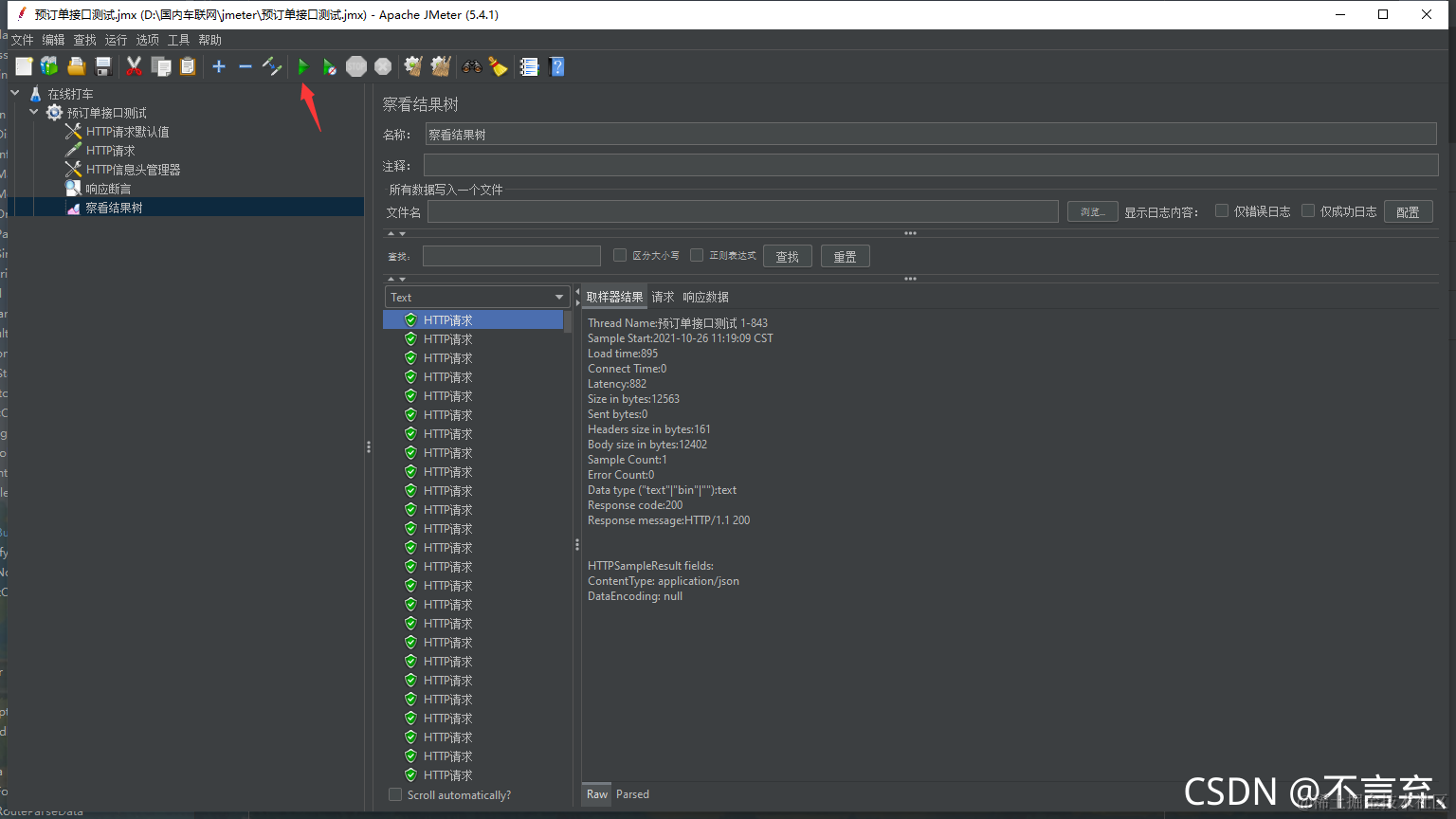Click the 重置 button
Viewport: 1456px width, 819px height.
[x=845, y=256]
